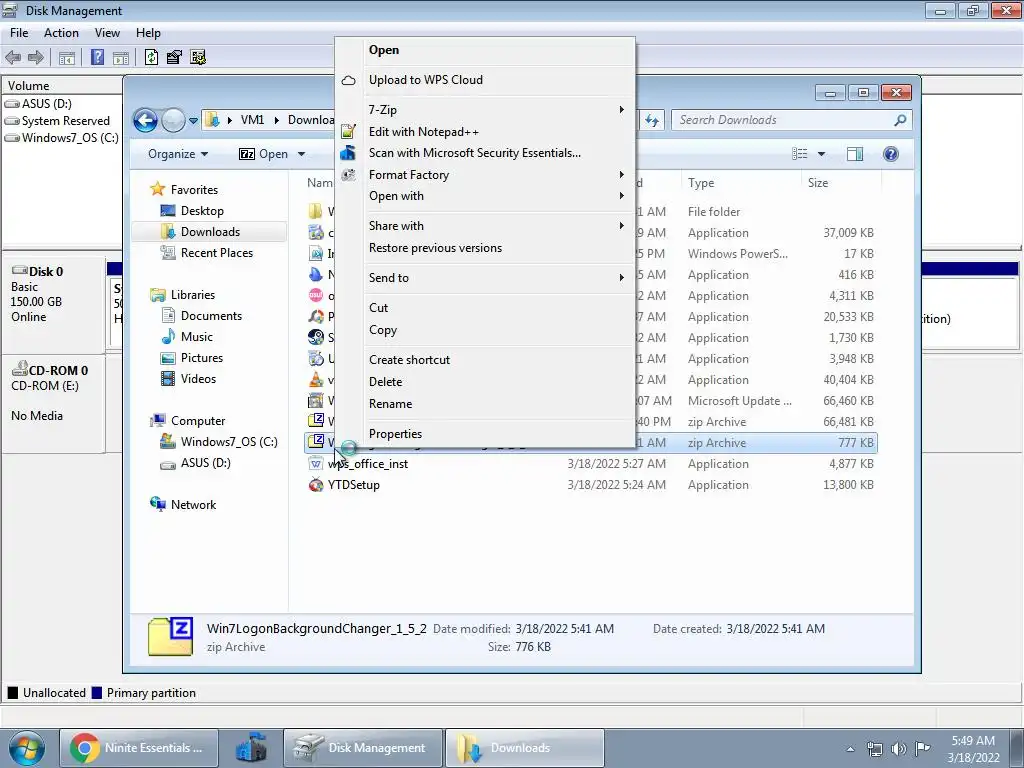Click Explorer Back navigation button

pyautogui.click(x=145, y=120)
